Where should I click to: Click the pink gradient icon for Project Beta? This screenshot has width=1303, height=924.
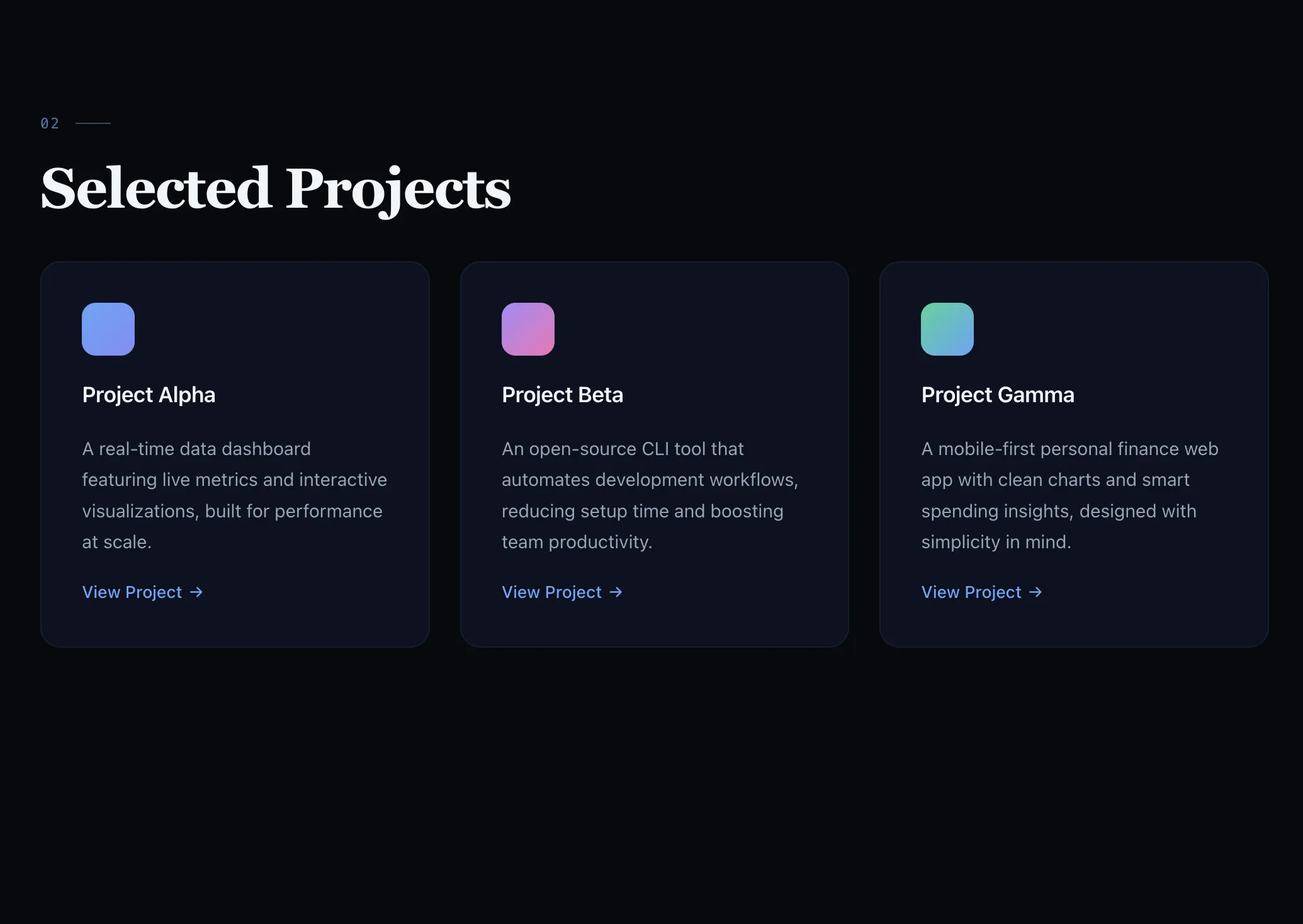coord(527,329)
